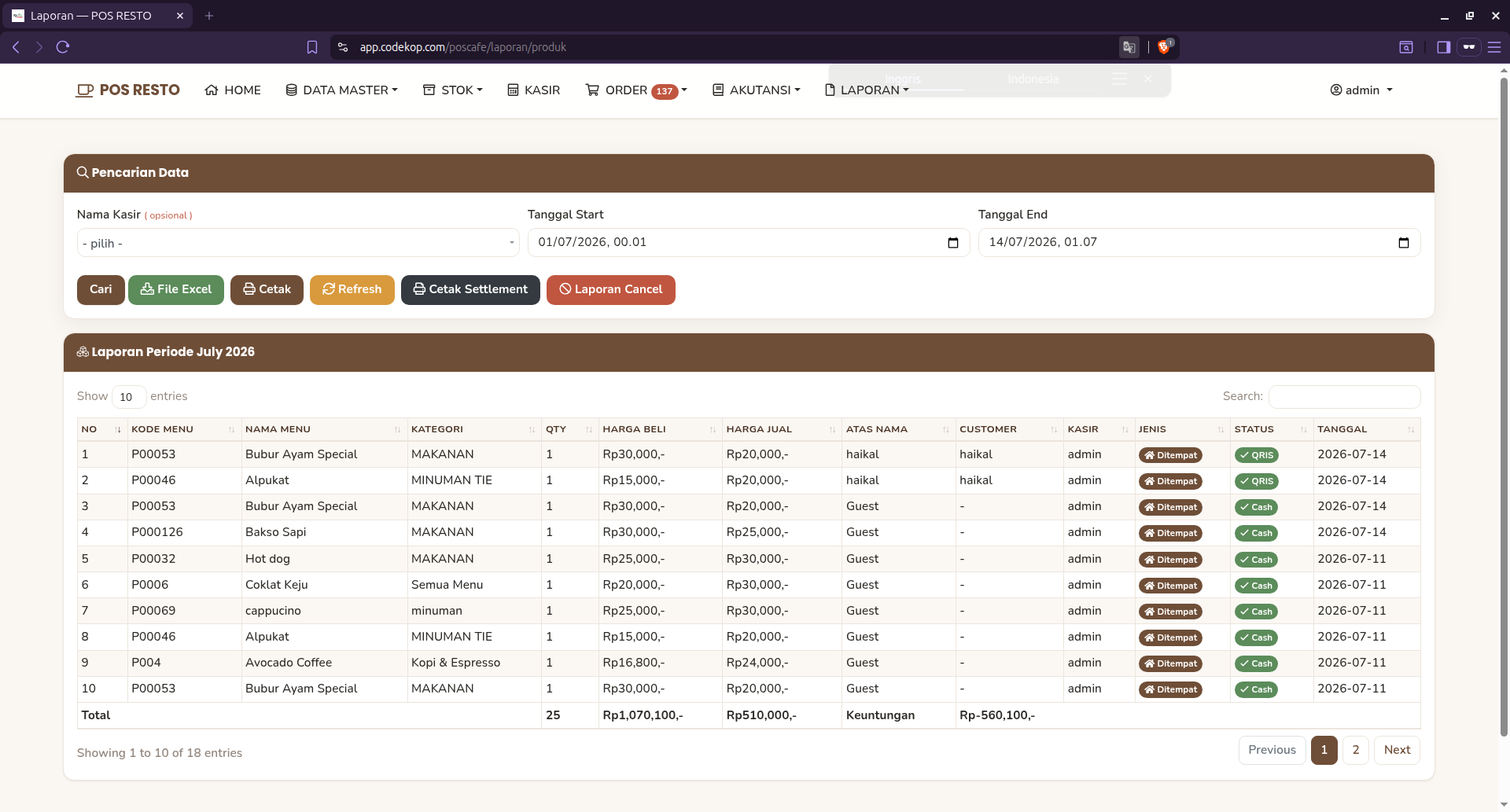This screenshot has width=1510, height=812.
Task: Expand the ORDER menu with 137 badge
Action: 636,90
